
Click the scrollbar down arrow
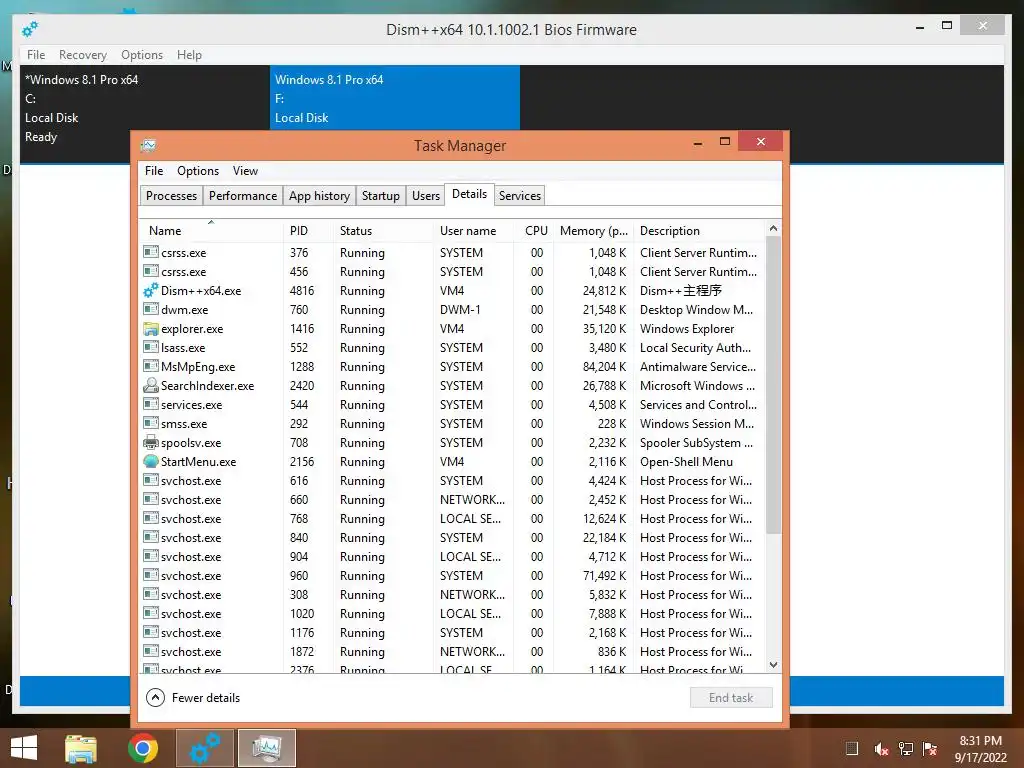(x=773, y=665)
